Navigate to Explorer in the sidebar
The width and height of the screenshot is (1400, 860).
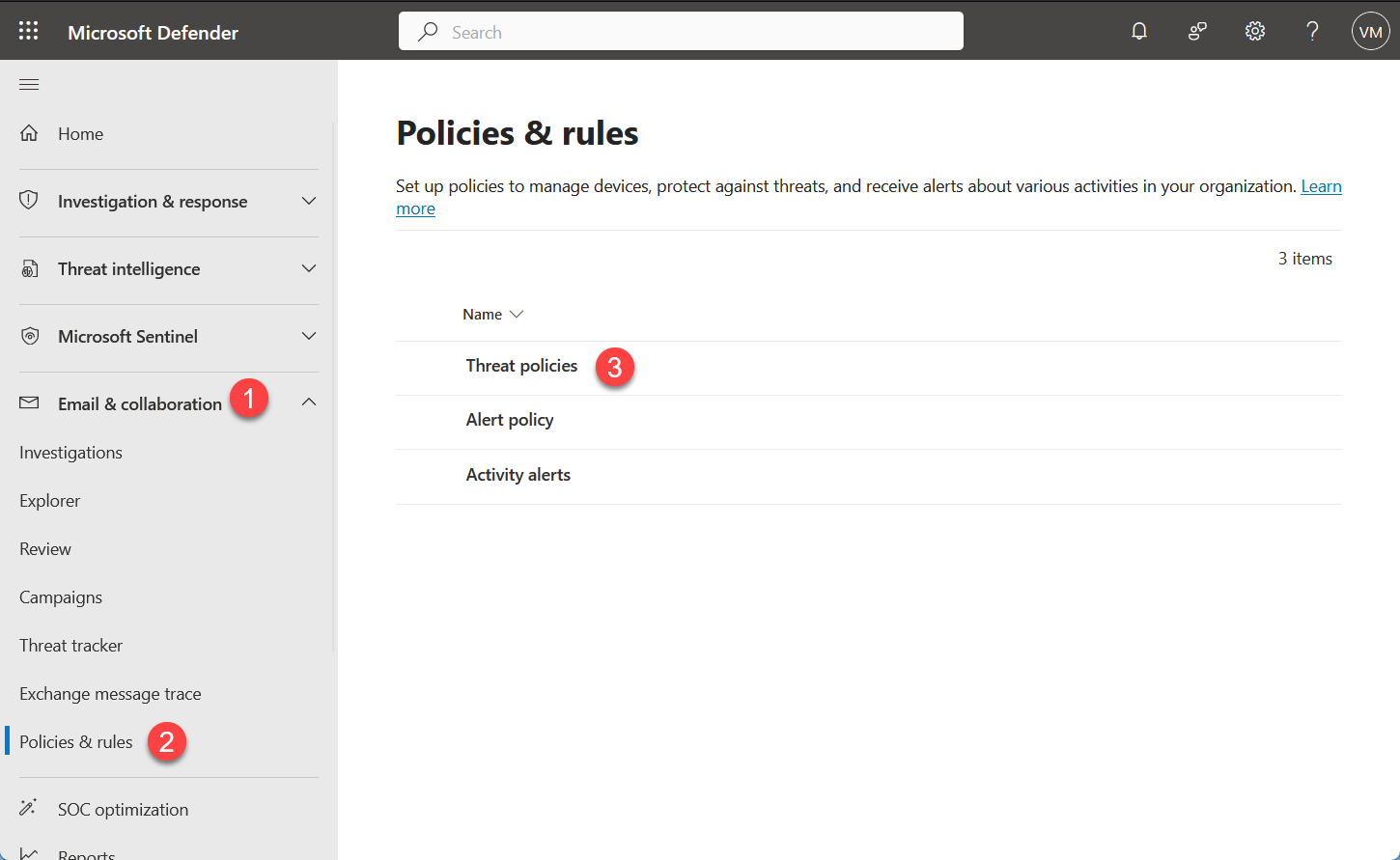49,500
